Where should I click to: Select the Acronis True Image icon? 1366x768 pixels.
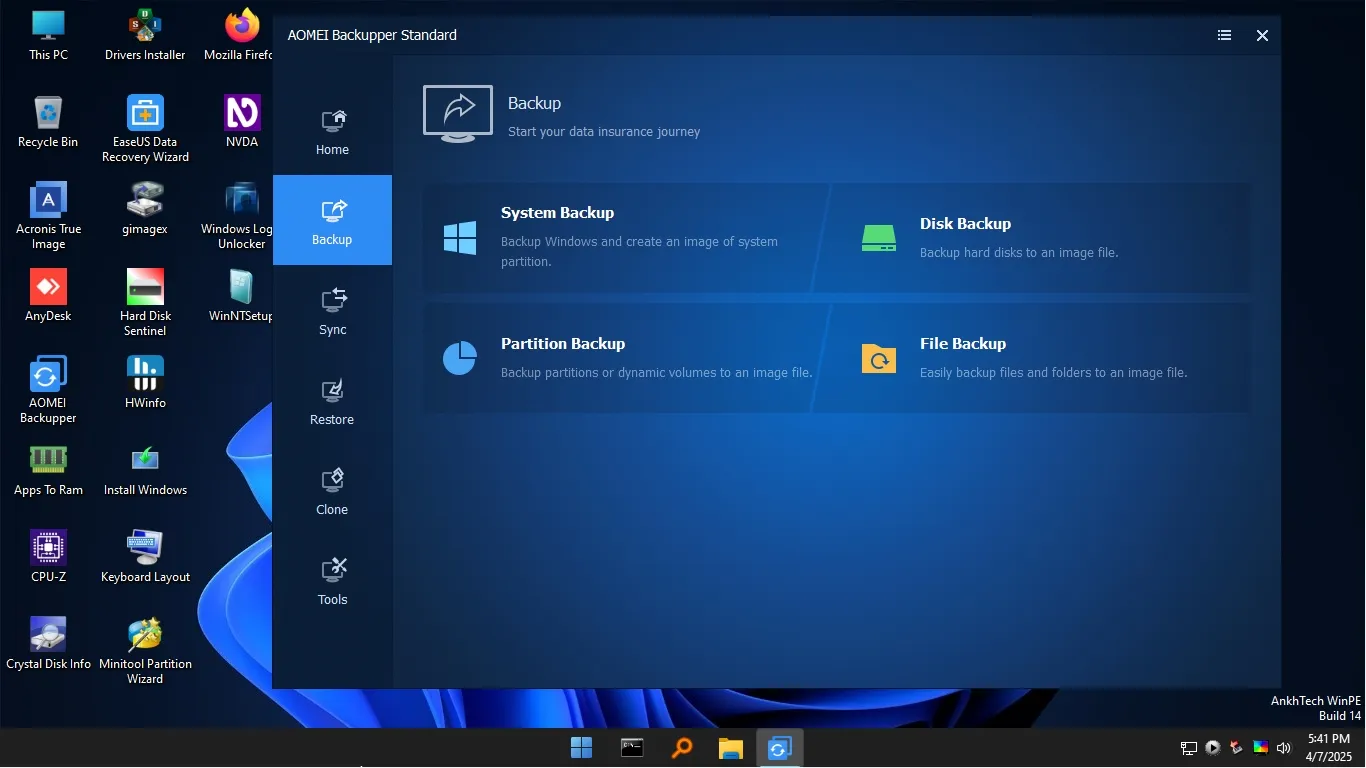(x=48, y=216)
